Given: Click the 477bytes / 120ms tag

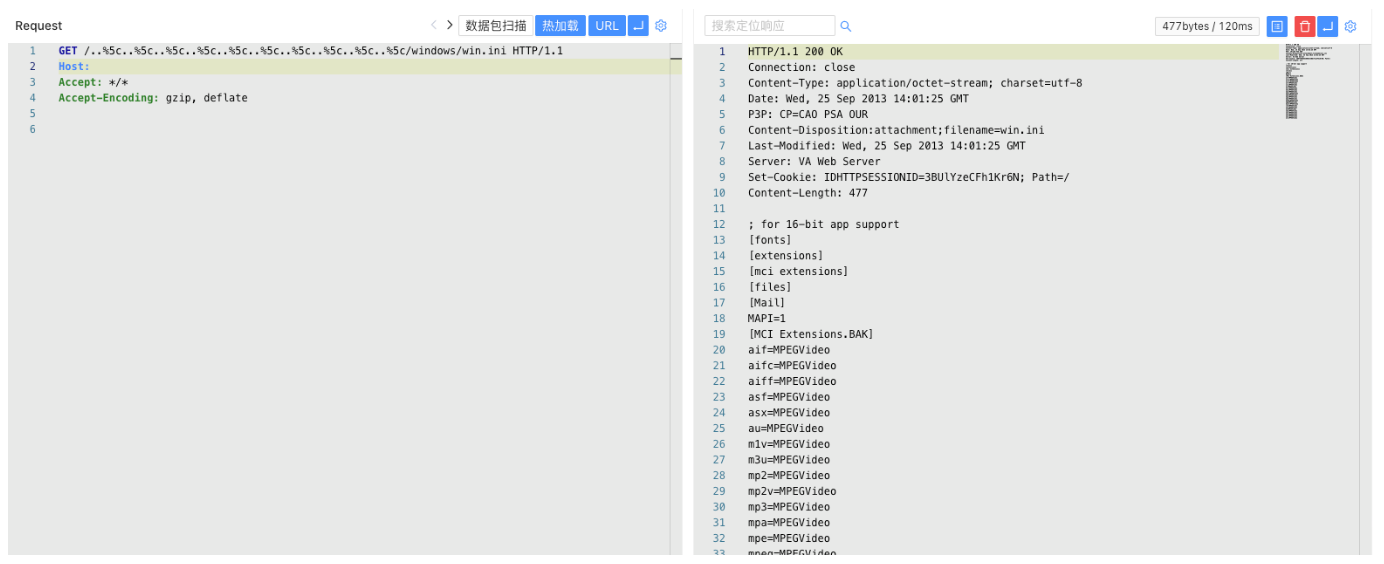Looking at the screenshot, I should click(1206, 27).
